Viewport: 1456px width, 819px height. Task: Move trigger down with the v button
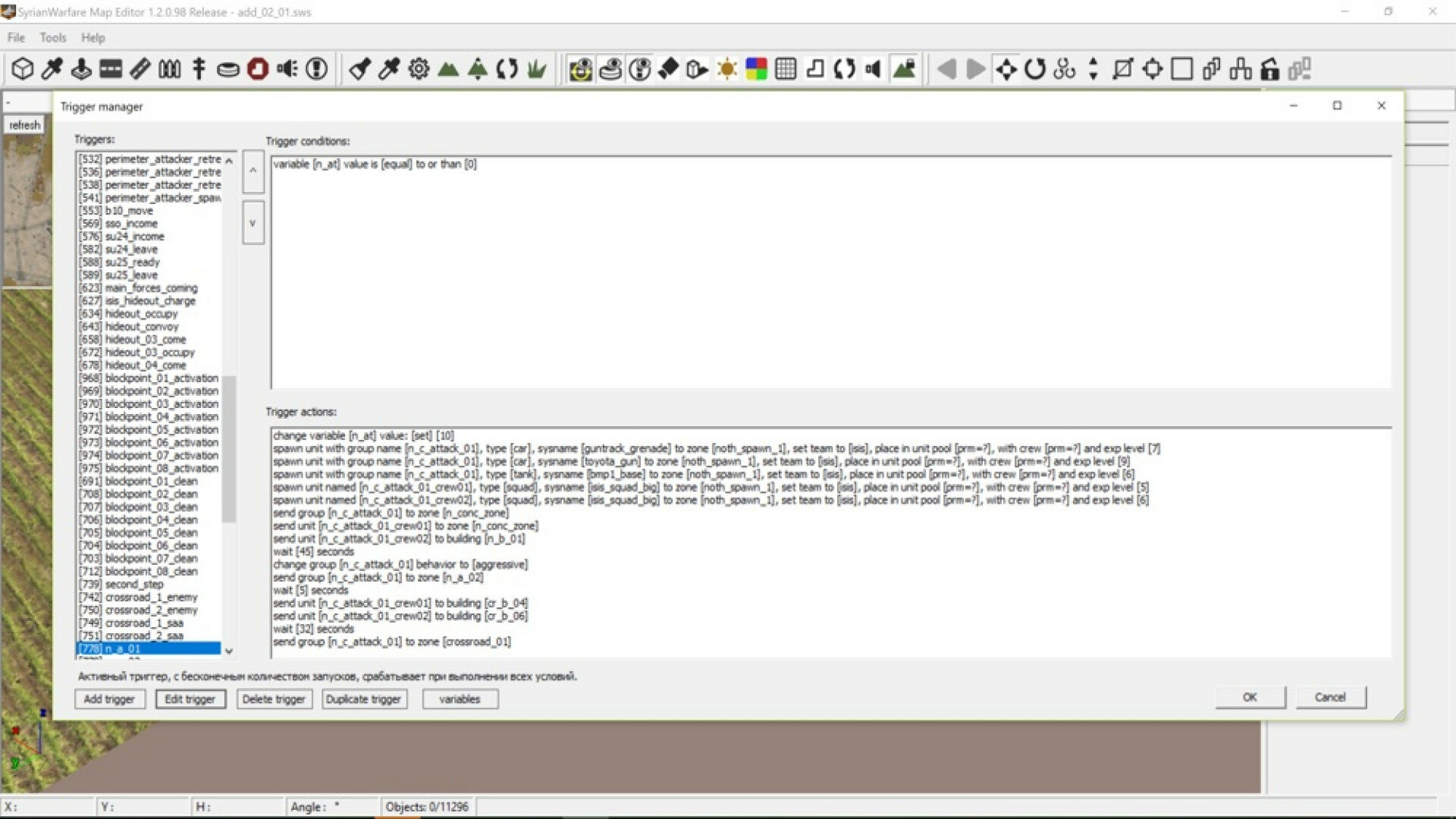click(x=253, y=223)
